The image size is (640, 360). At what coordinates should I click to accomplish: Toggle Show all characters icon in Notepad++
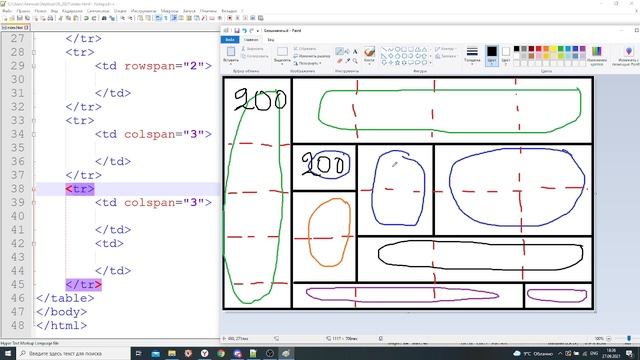(x=166, y=18)
